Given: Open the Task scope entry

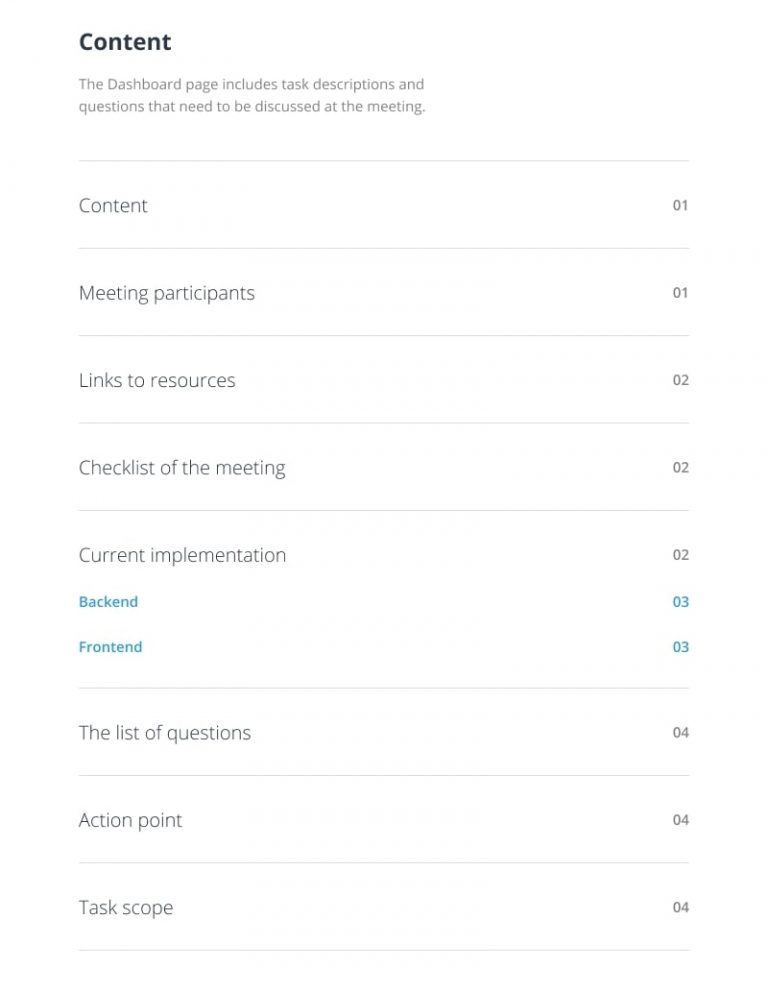Looking at the screenshot, I should tap(126, 908).
